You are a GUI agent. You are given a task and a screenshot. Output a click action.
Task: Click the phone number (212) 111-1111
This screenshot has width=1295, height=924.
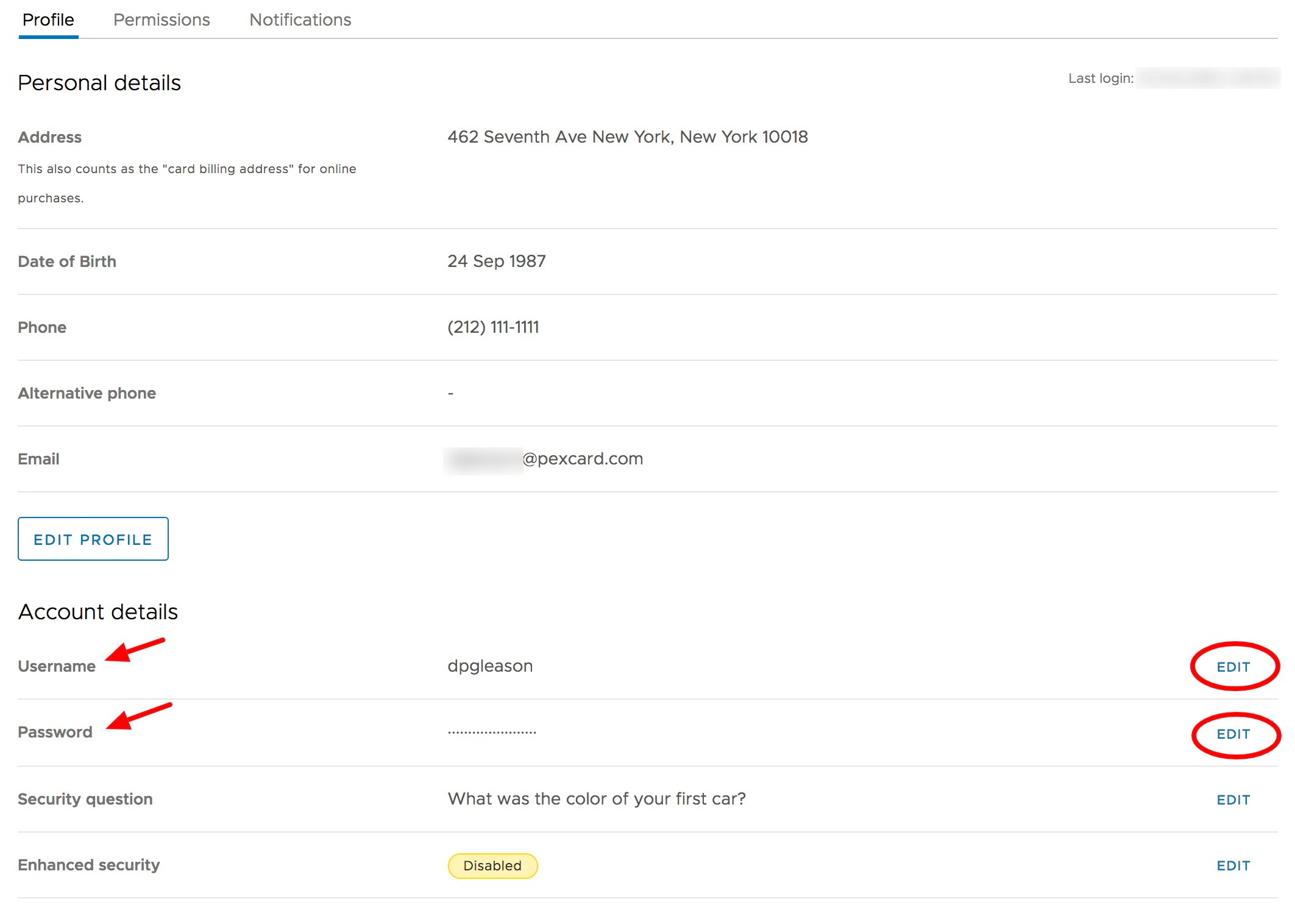click(493, 327)
